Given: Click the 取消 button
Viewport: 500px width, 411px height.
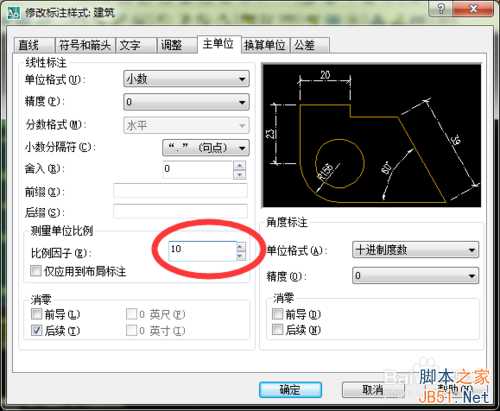Looking at the screenshot, I should point(373,390).
